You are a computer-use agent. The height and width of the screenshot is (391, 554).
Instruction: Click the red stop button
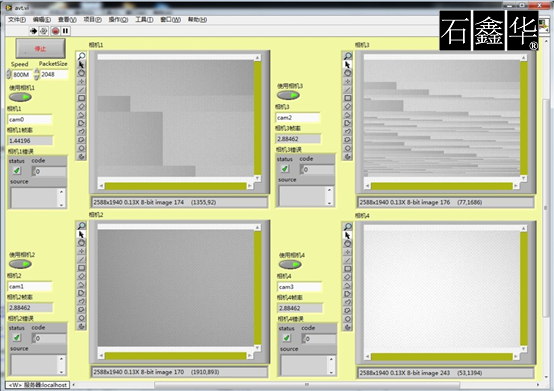click(40, 48)
